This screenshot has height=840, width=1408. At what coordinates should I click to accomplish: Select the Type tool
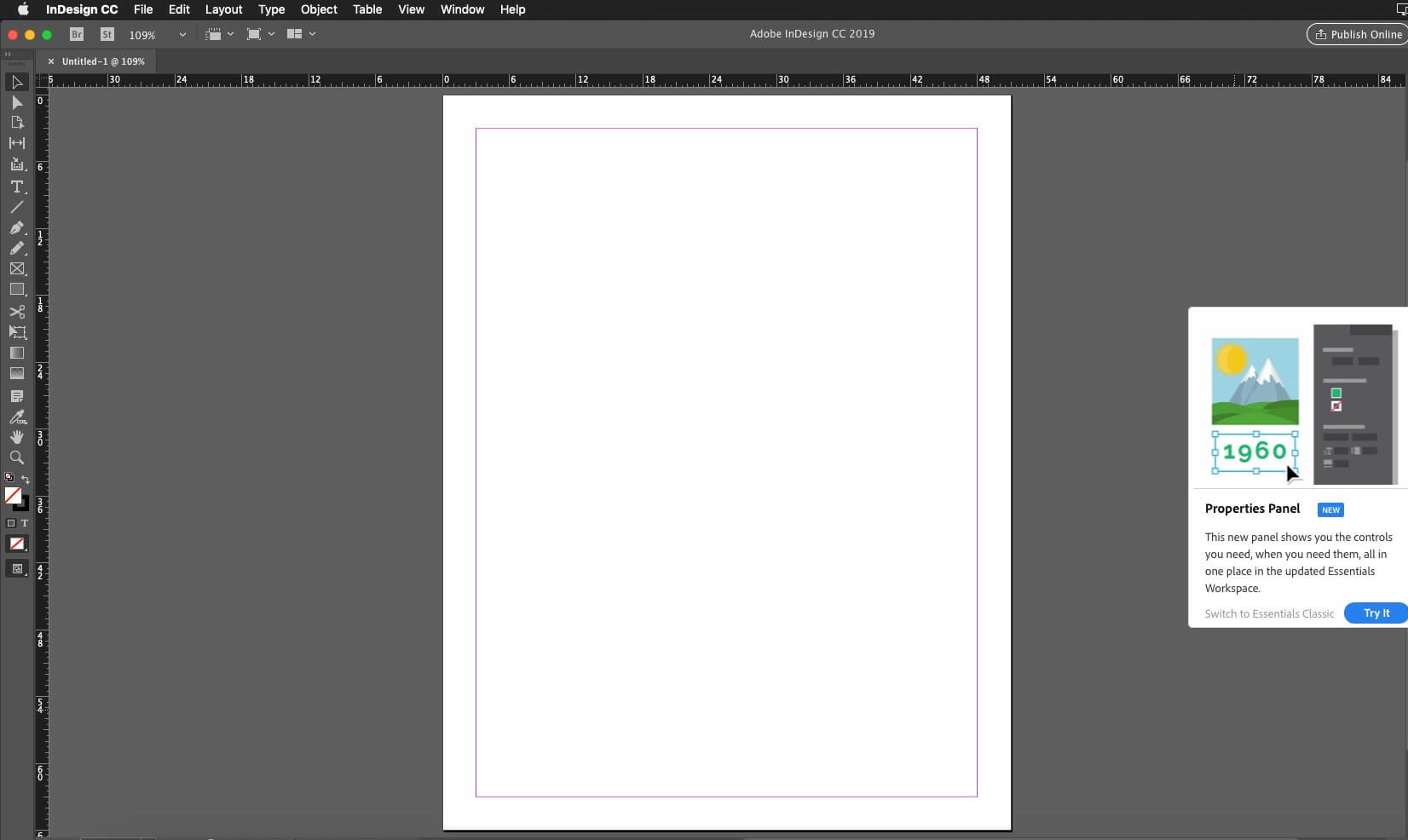click(16, 187)
